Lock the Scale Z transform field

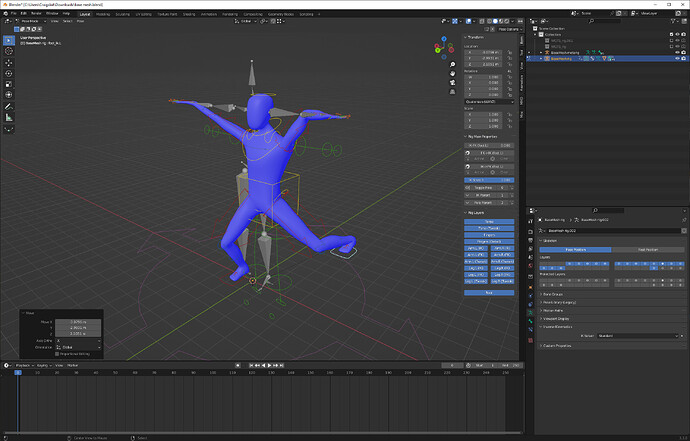(510, 126)
